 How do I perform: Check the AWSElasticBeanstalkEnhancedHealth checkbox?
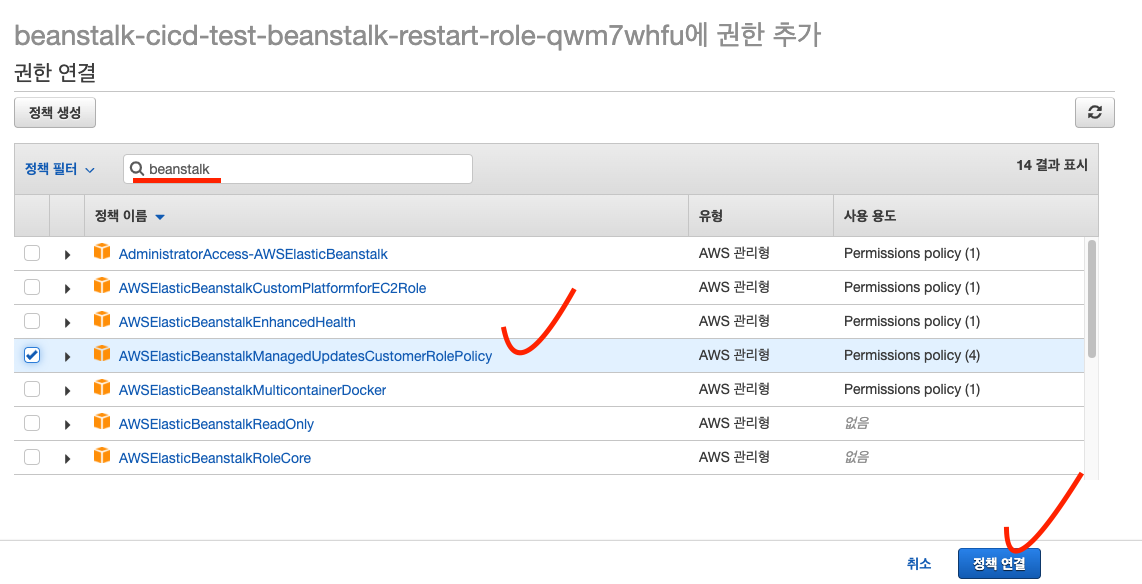tap(32, 321)
